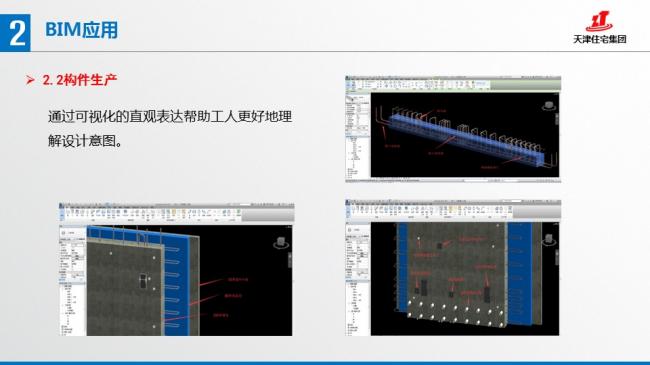Open the Revit application menu in the wall corner screenshot
Viewport: 650px width, 365px height.
62,206
